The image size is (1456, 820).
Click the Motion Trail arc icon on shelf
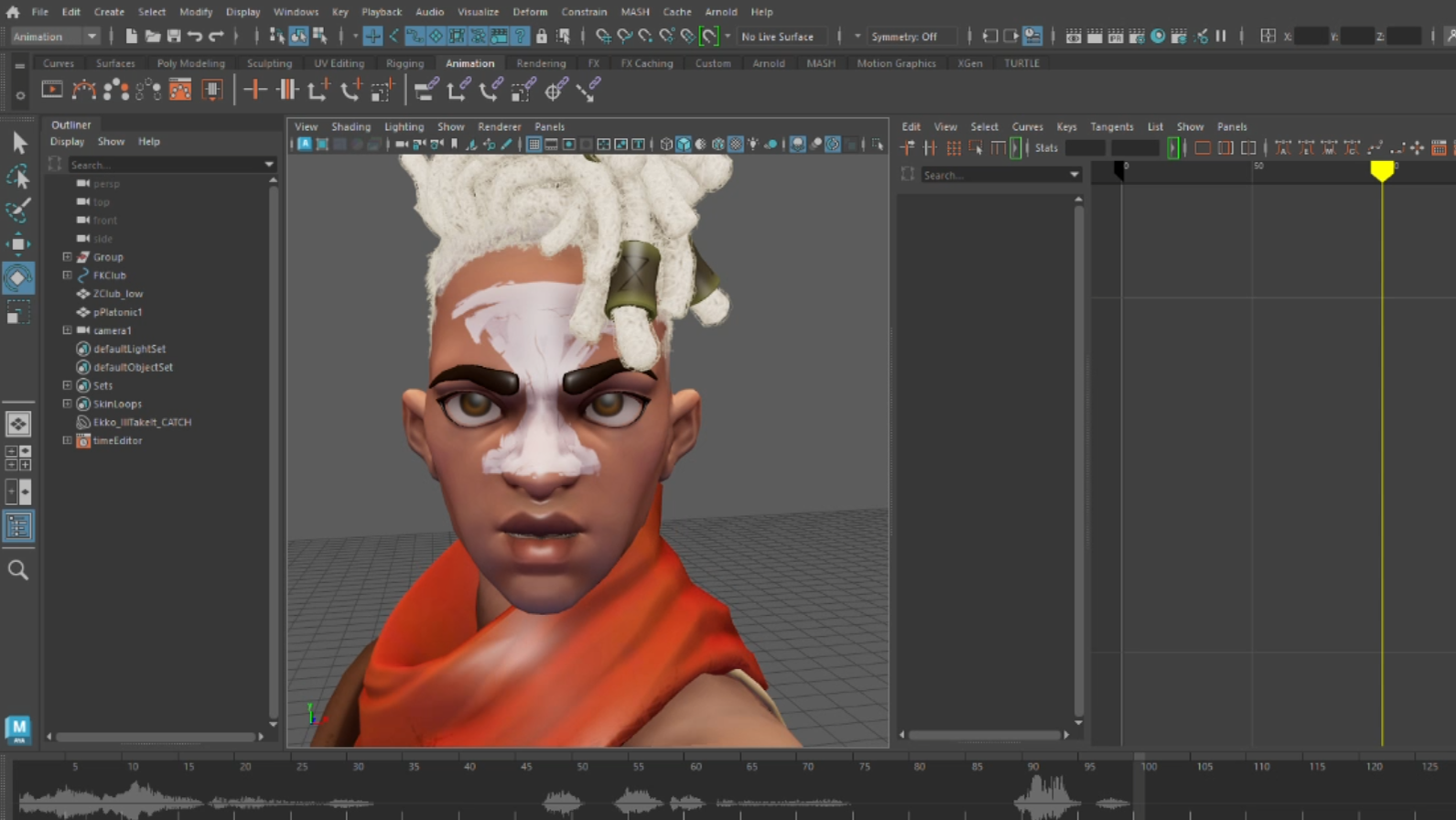[84, 90]
